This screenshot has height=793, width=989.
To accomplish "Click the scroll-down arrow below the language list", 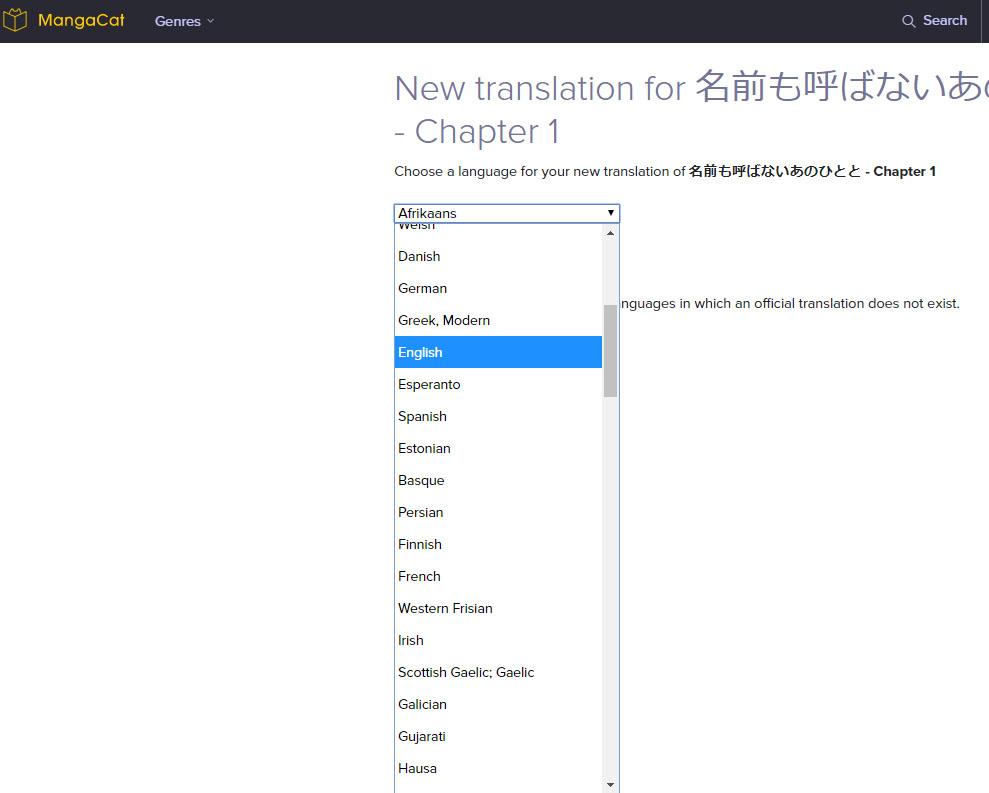I will [x=610, y=784].
